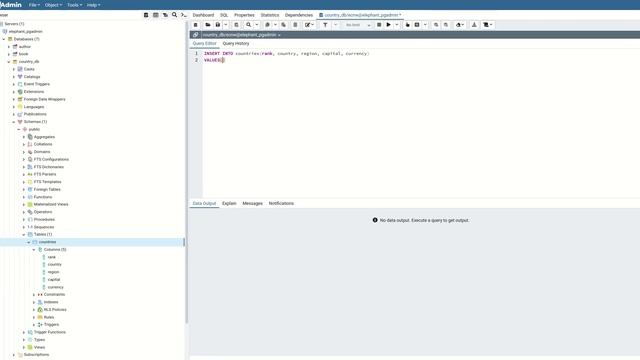The image size is (640, 360).
Task: Click the Execute query play button
Action: (389, 25)
